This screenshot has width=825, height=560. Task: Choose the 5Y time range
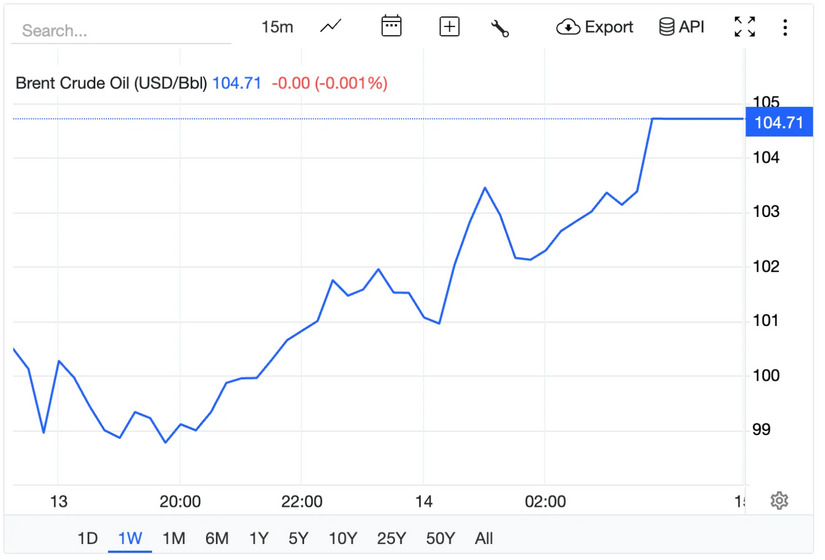pyautogui.click(x=298, y=538)
